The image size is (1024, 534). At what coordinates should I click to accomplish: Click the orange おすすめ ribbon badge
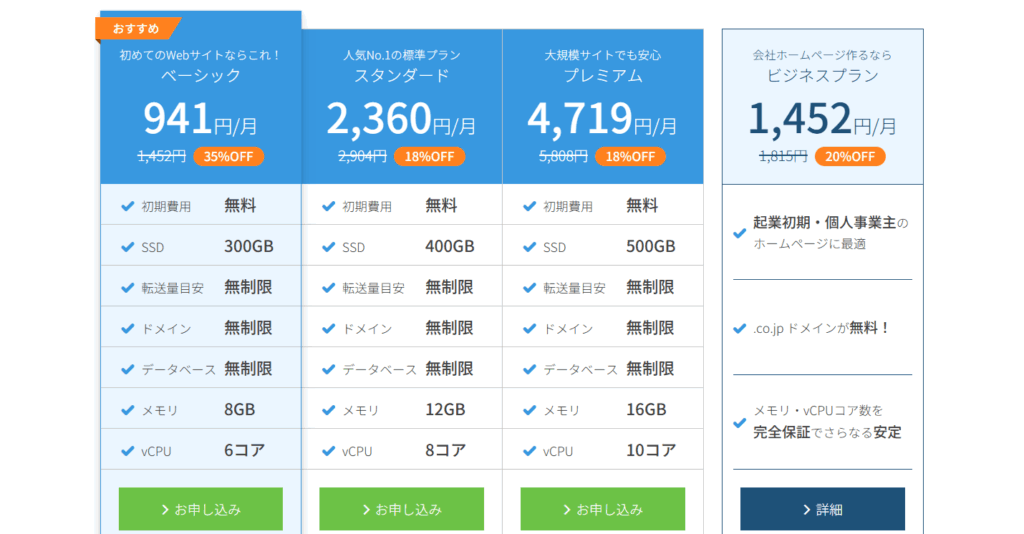(x=137, y=29)
